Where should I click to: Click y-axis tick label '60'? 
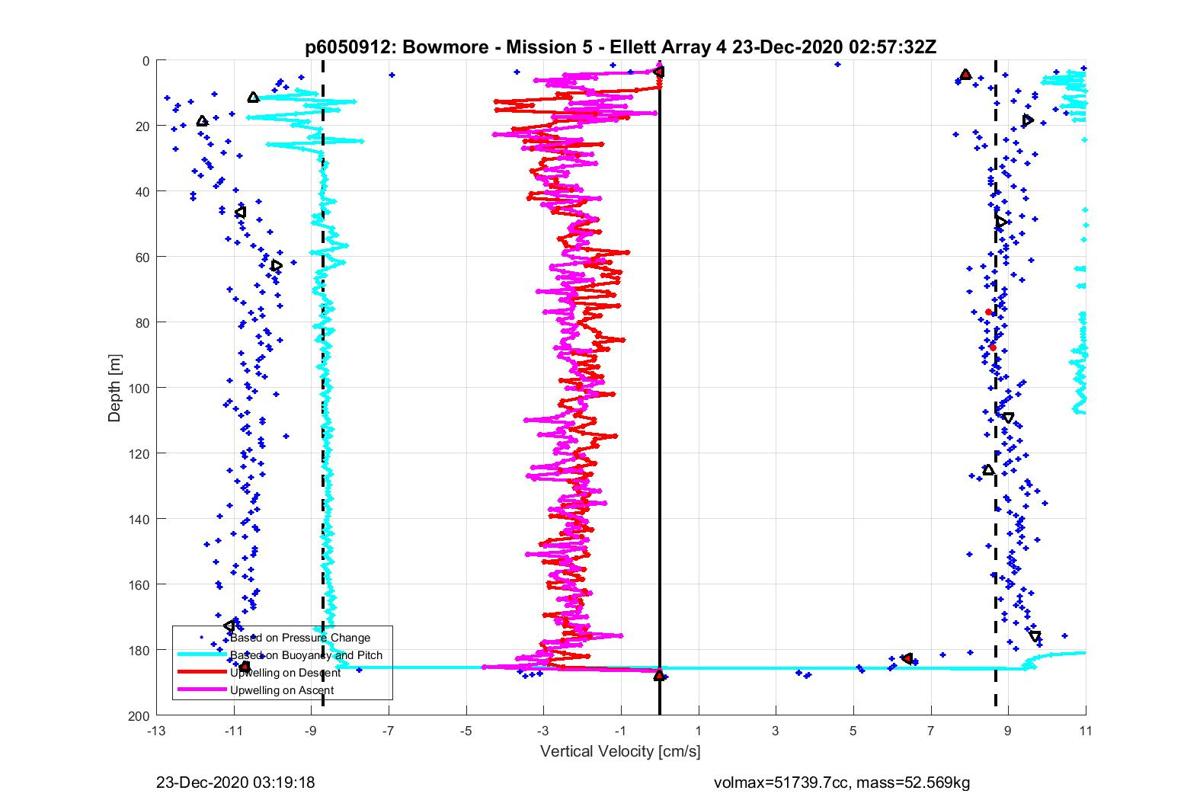pos(142,257)
